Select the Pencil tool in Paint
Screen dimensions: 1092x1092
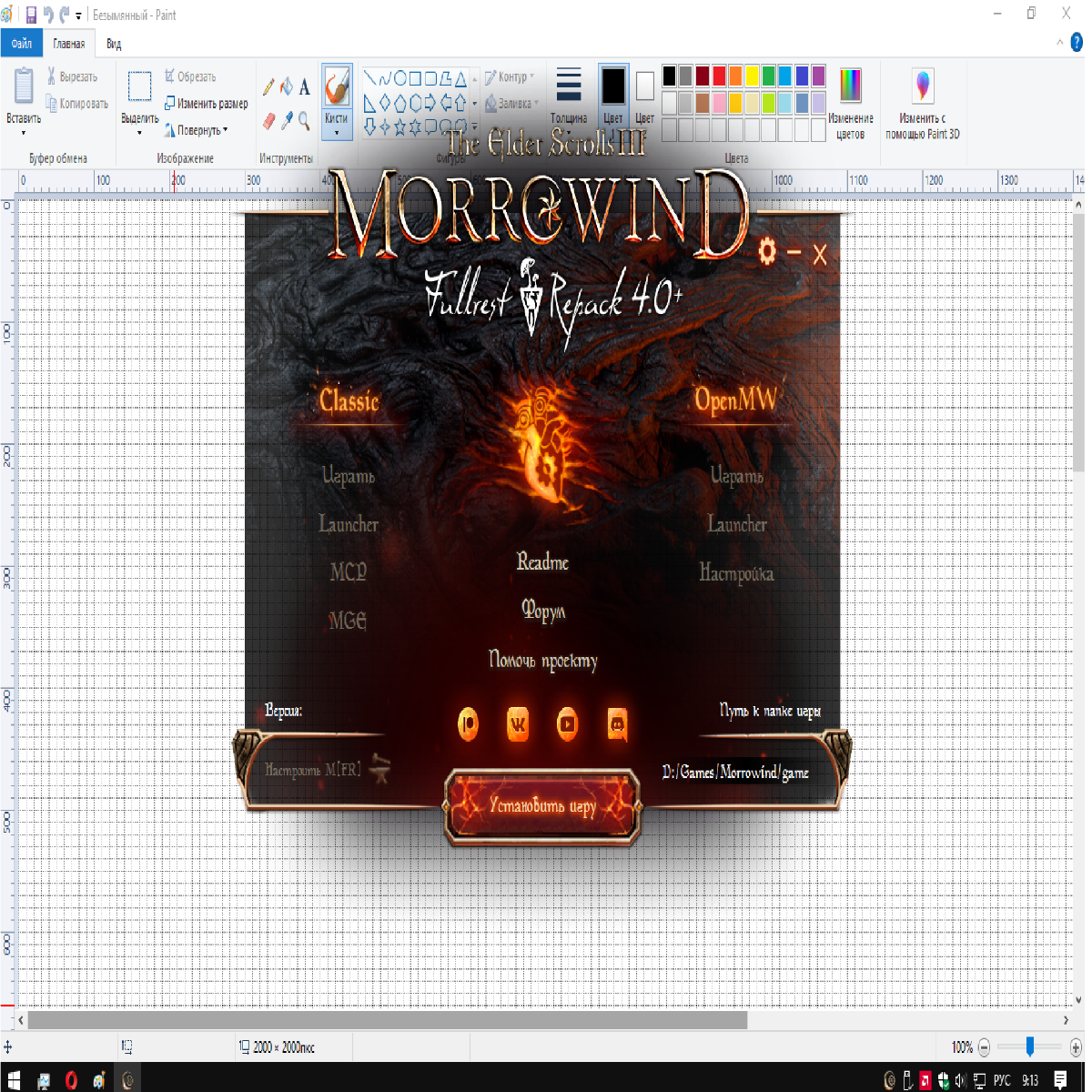tap(268, 87)
